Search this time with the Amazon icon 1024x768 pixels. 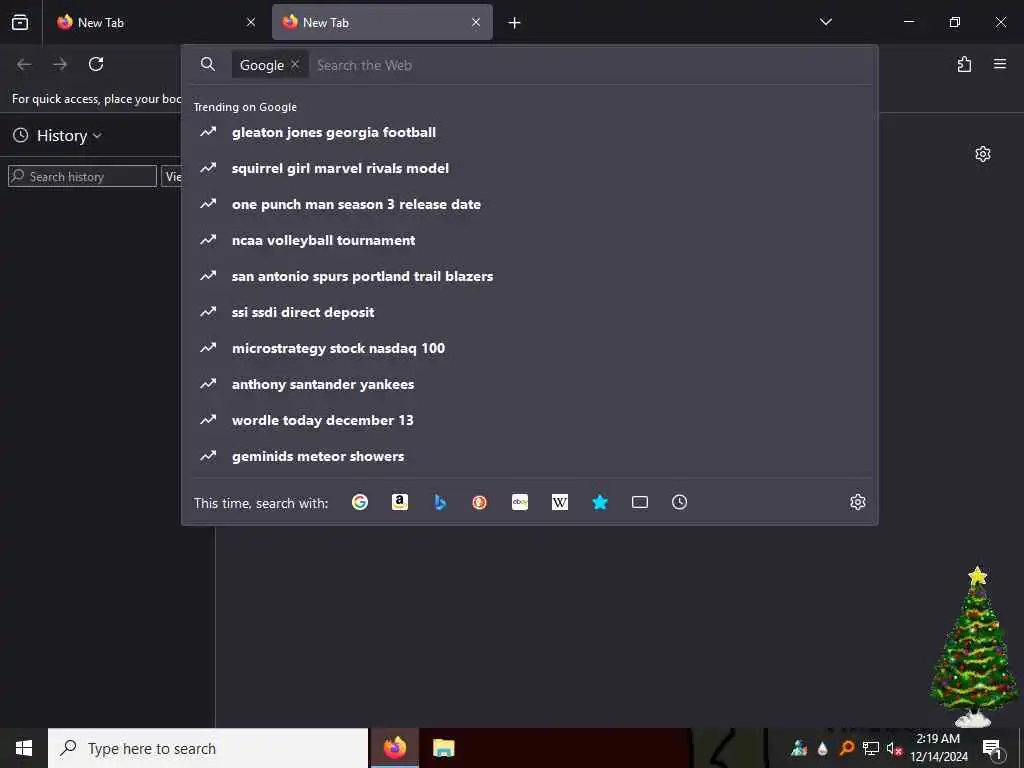tap(400, 502)
